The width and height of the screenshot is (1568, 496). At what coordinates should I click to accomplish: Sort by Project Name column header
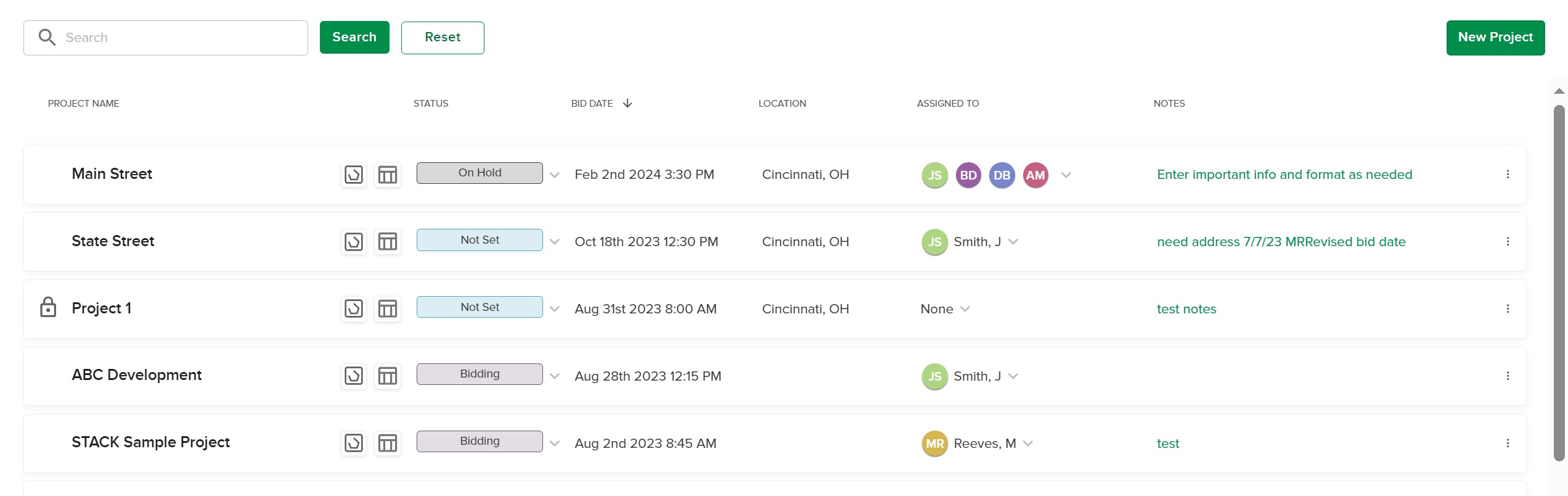coord(84,104)
